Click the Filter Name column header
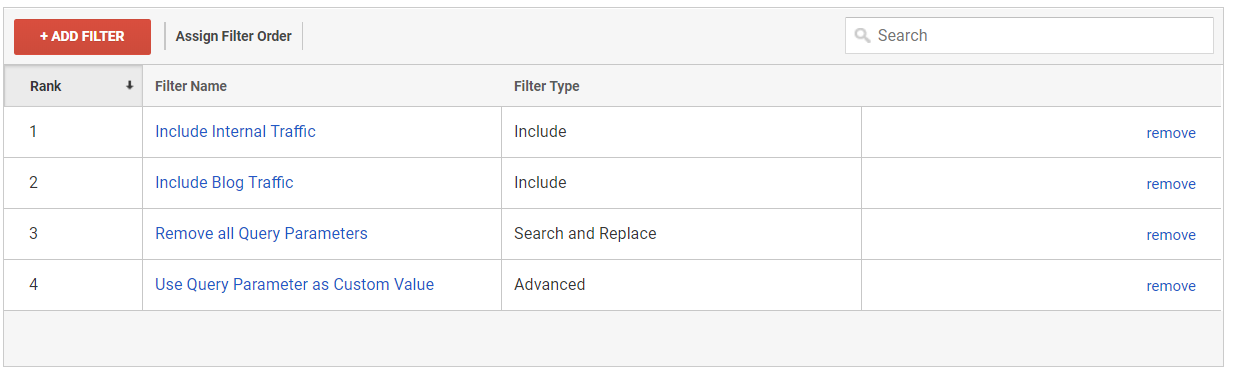 (x=191, y=86)
